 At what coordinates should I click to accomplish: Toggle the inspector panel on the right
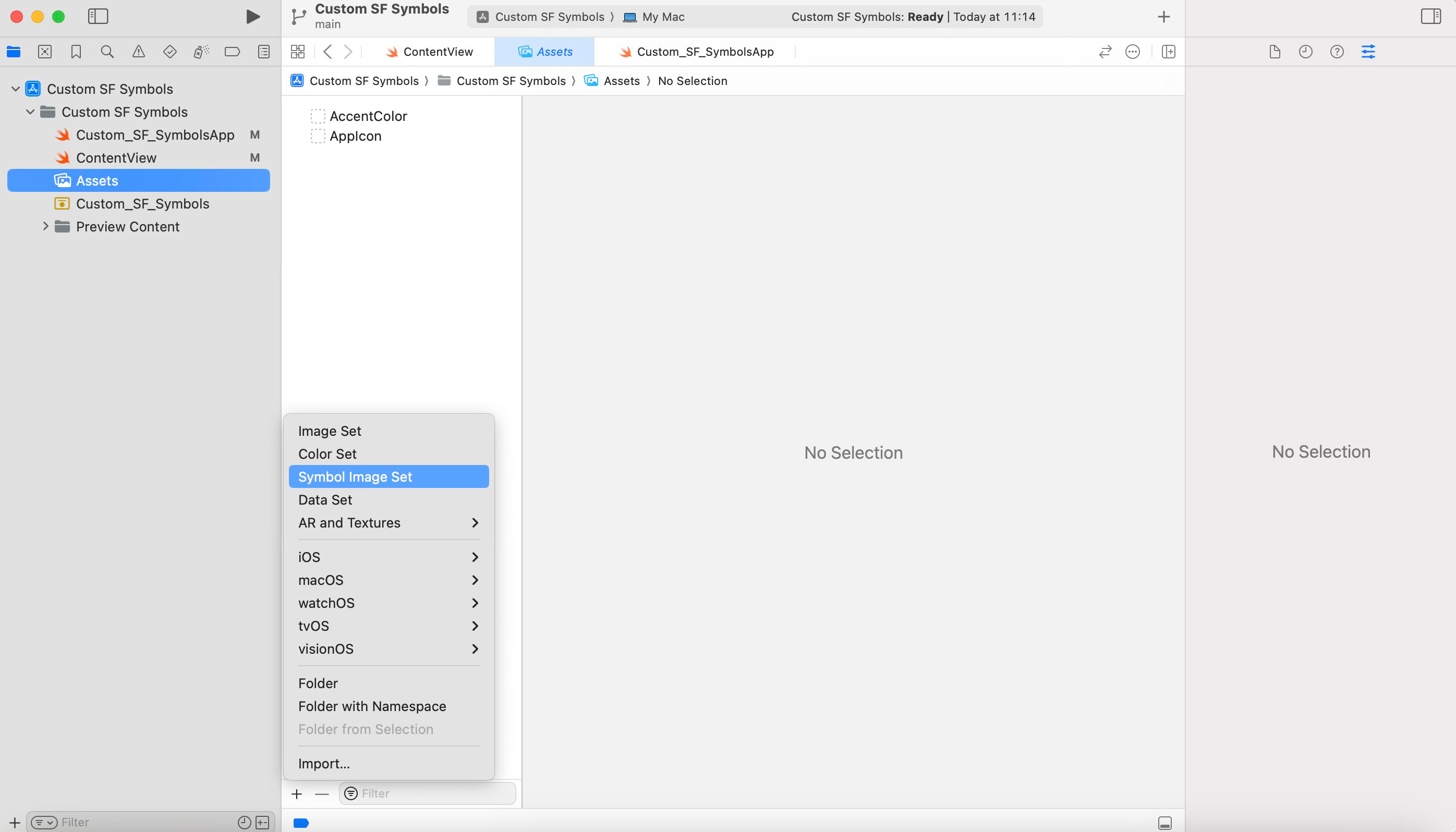tap(1431, 17)
